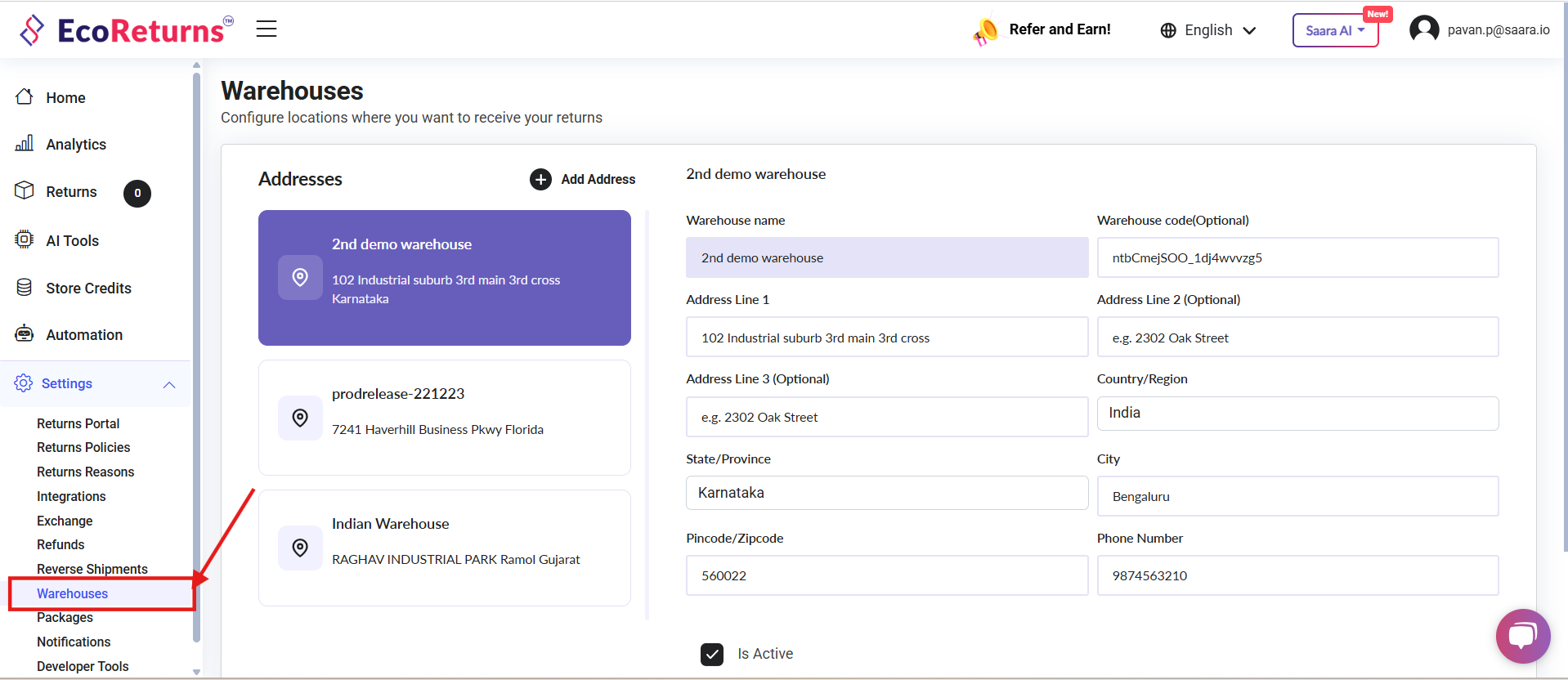This screenshot has height=680, width=1568.
Task: Click the AI Tools chip icon
Action: (25, 239)
